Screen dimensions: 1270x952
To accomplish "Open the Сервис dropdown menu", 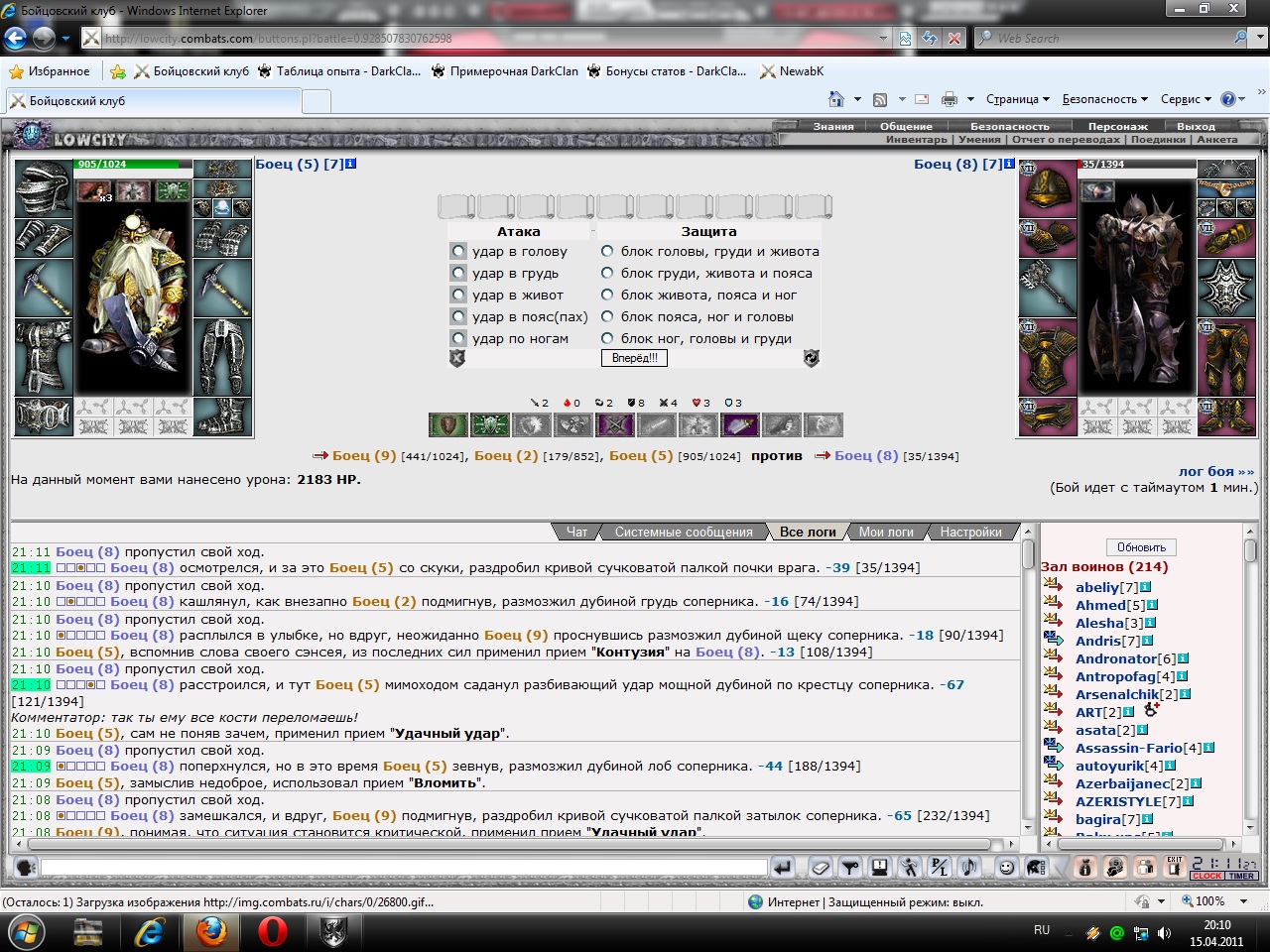I will pyautogui.click(x=1186, y=99).
